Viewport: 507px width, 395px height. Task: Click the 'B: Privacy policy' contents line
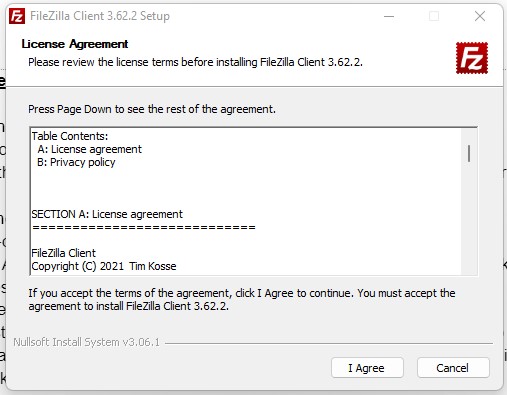(76, 162)
